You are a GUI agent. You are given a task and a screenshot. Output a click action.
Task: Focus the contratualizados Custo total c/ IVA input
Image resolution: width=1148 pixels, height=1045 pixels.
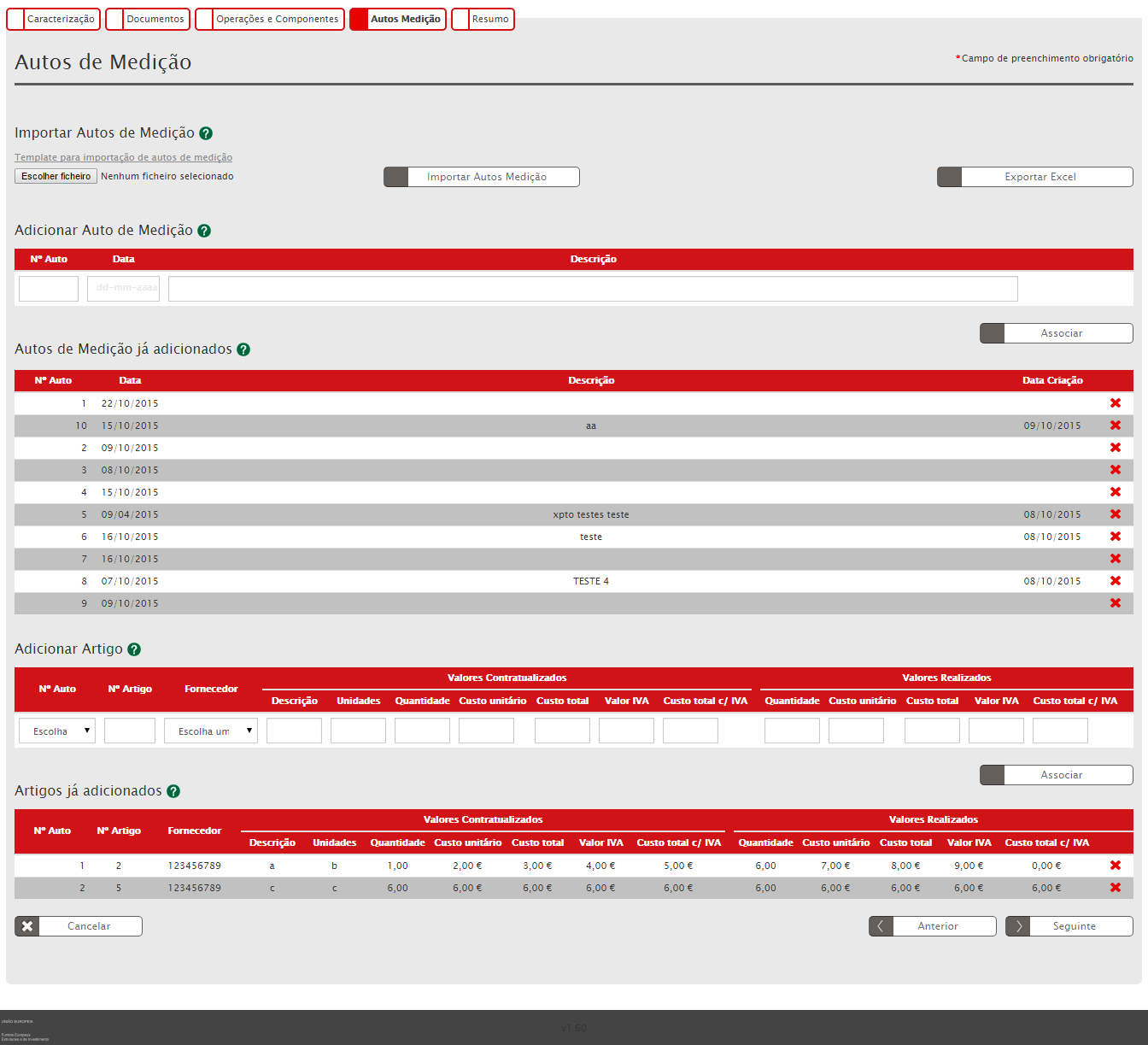coord(690,731)
